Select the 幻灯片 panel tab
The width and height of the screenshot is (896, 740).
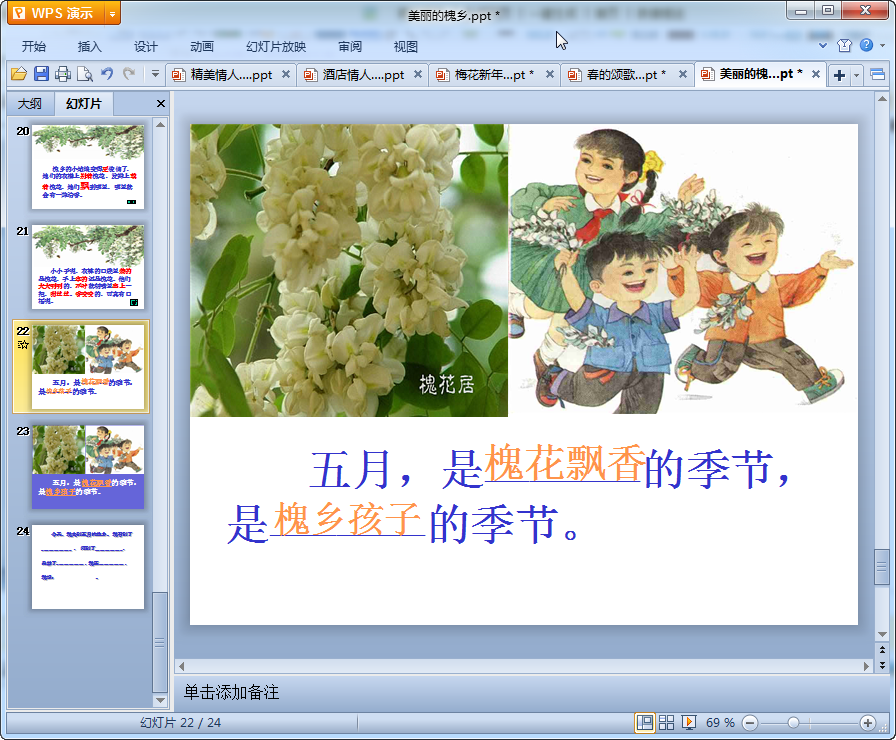pyautogui.click(x=83, y=103)
